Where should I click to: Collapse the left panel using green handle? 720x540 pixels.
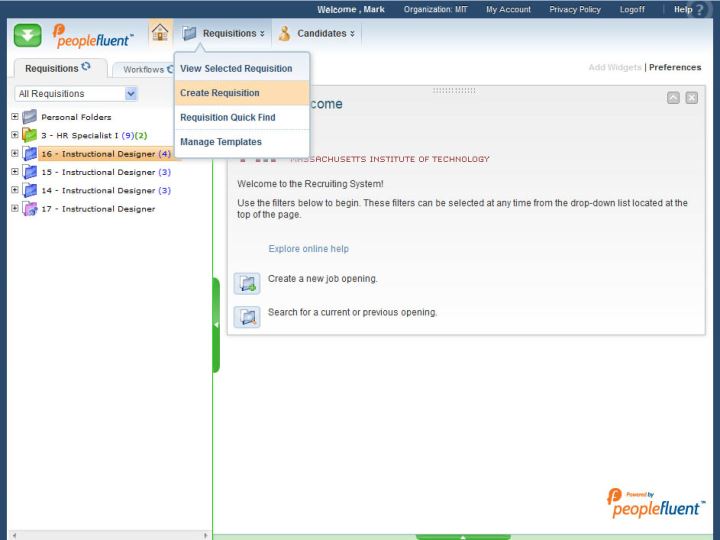click(216, 325)
